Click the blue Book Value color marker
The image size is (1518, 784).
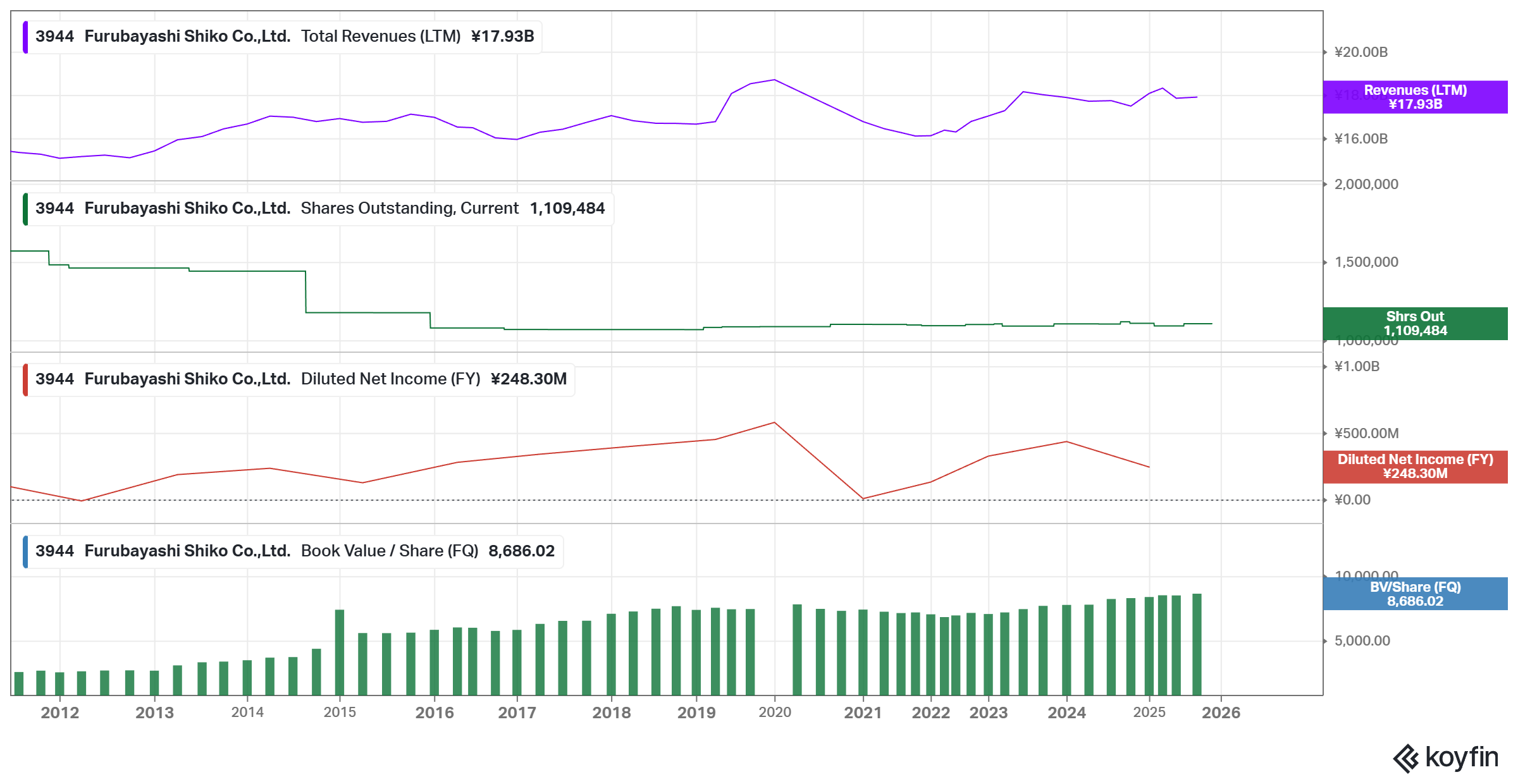[x=25, y=551]
